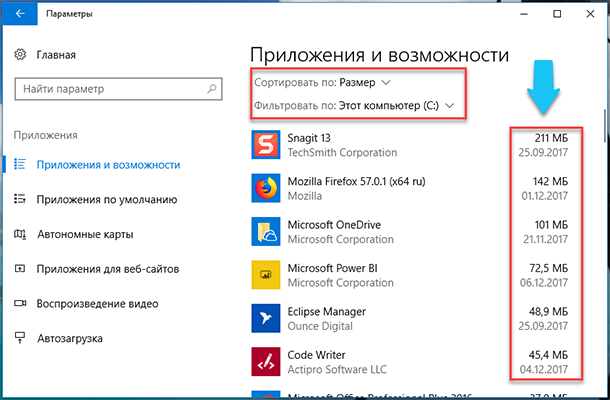Click Ounce Digital publisher text
Viewport: 610px width, 400px height.
320,326
